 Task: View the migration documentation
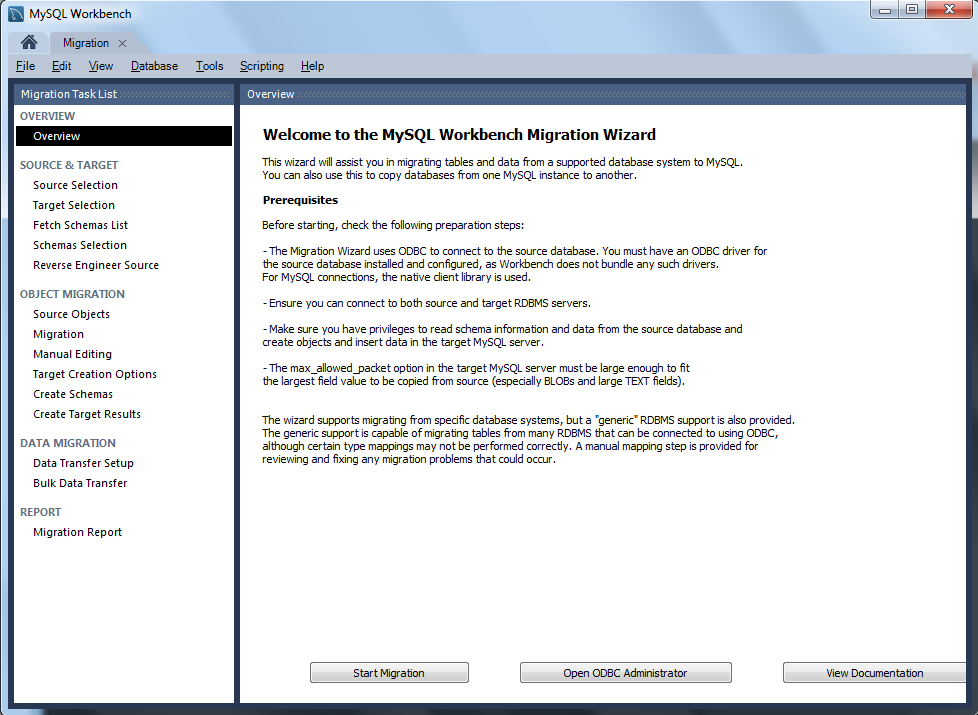[874, 673]
